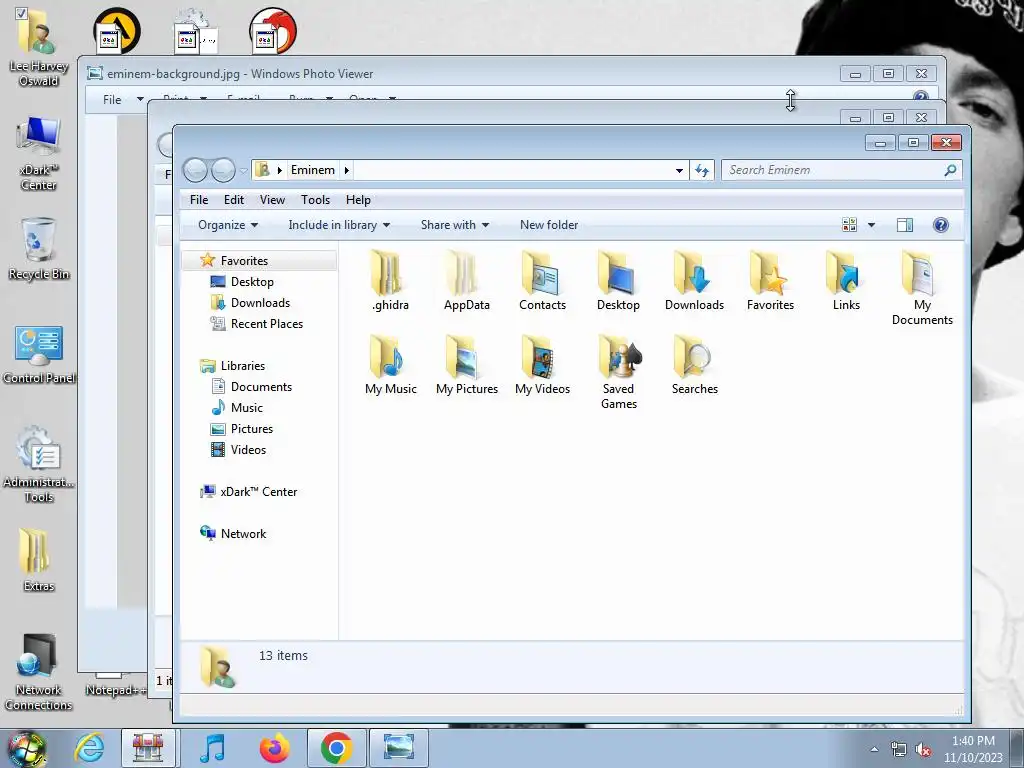Open the .ghidra folder

click(x=391, y=280)
